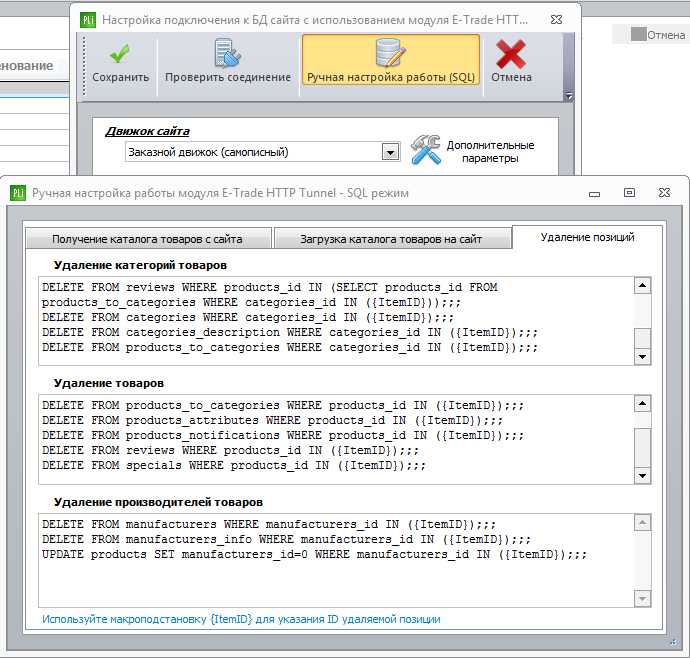Click the red X Отмена toolbar icon
This screenshot has width=690, height=658.
coord(511,54)
